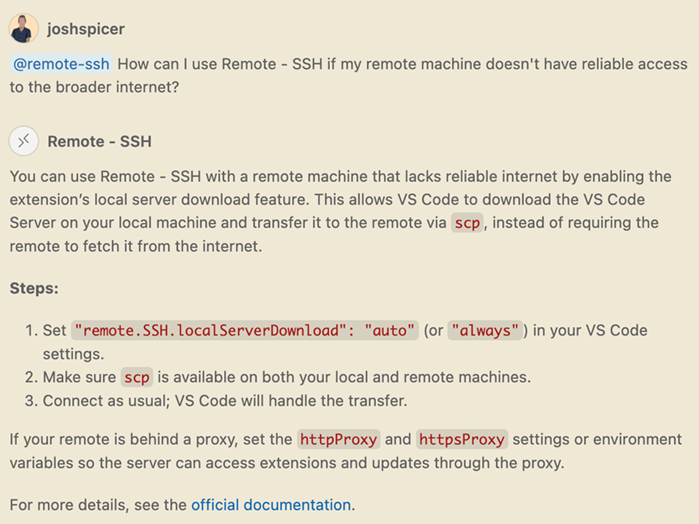Click the "For more details, see the" text

click(98, 504)
